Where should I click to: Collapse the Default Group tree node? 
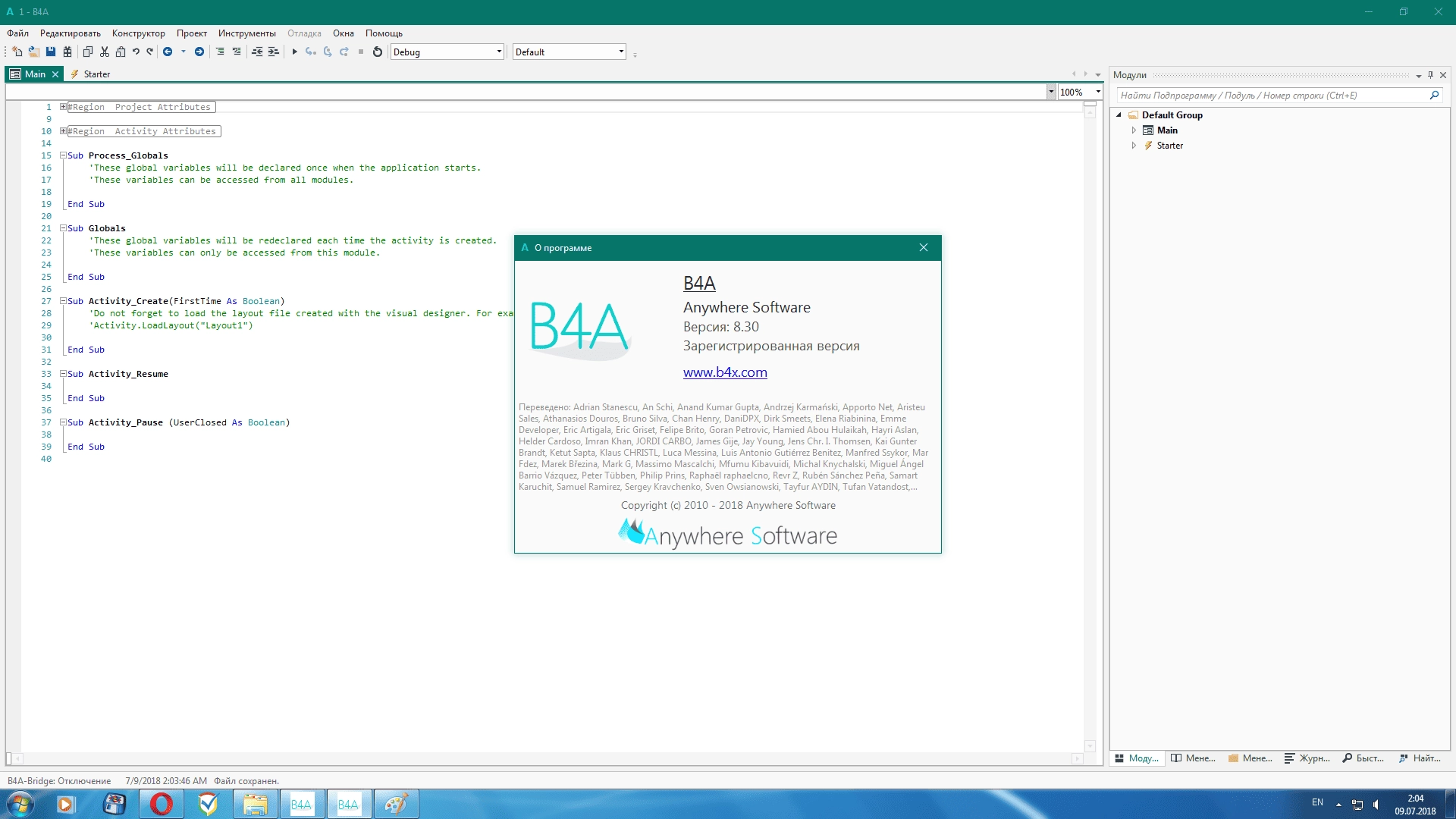click(x=1119, y=115)
